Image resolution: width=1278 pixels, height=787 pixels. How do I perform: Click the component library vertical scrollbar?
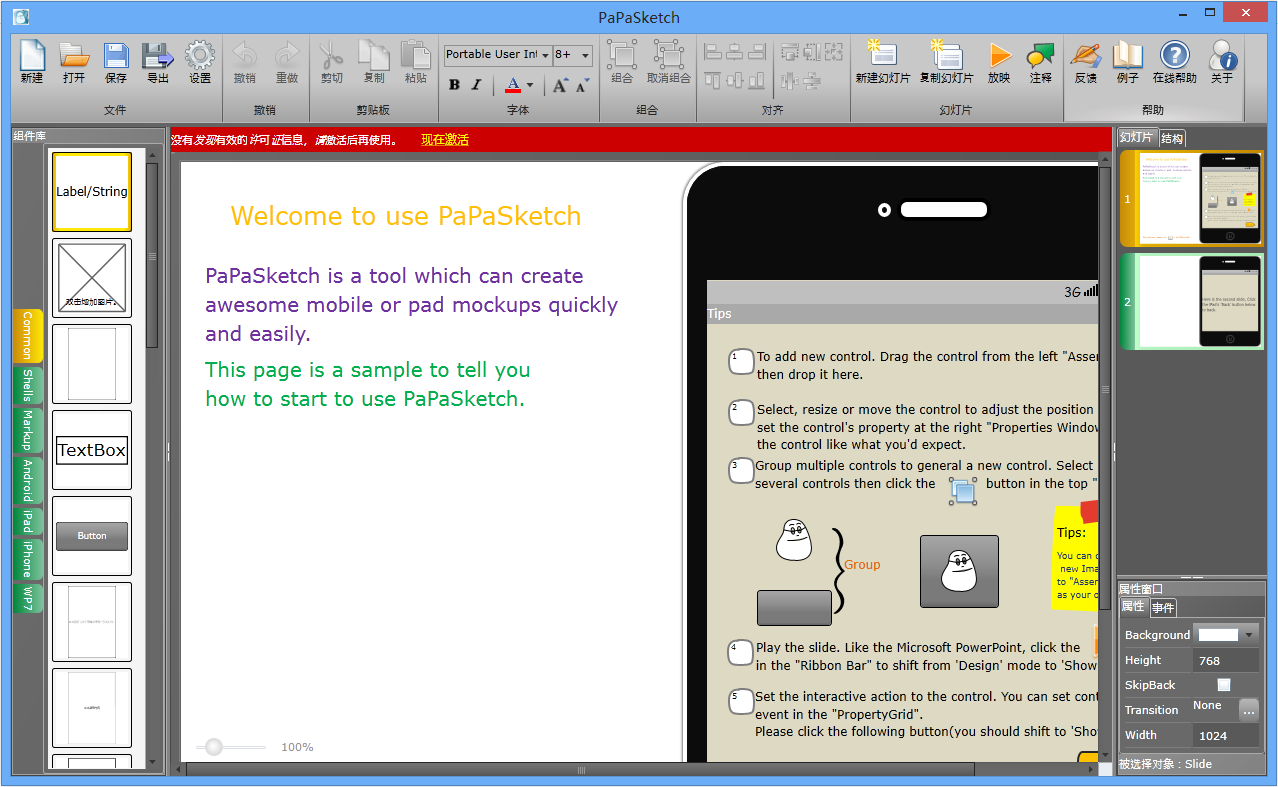tap(152, 255)
